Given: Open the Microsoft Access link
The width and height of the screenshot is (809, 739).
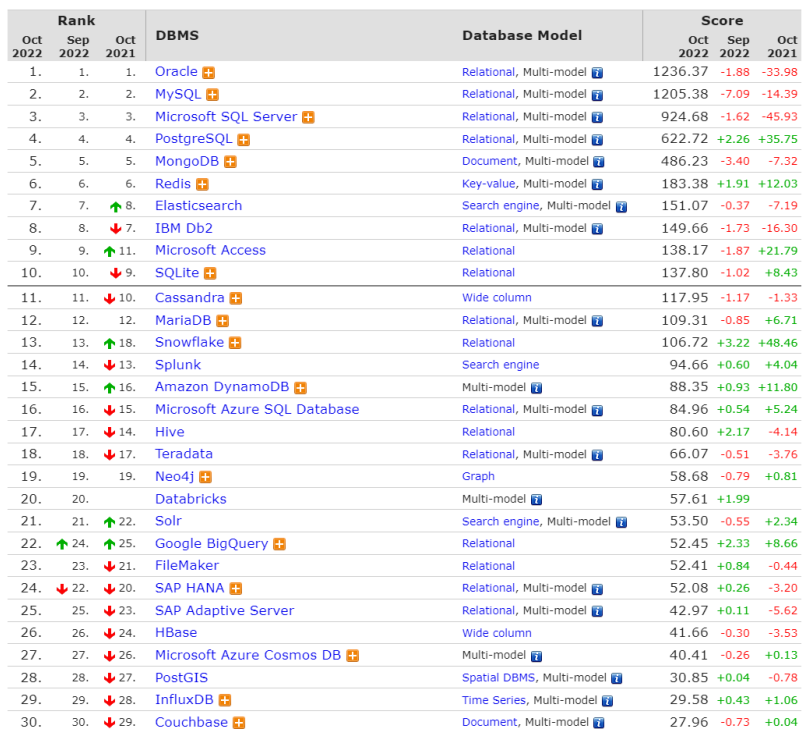Looking at the screenshot, I should point(211,250).
